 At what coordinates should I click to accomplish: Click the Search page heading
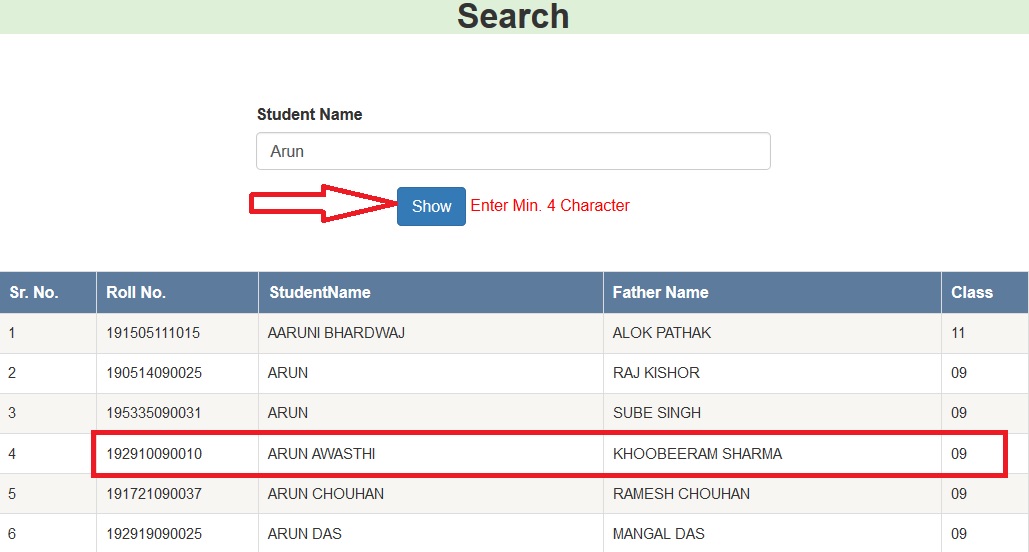513,16
